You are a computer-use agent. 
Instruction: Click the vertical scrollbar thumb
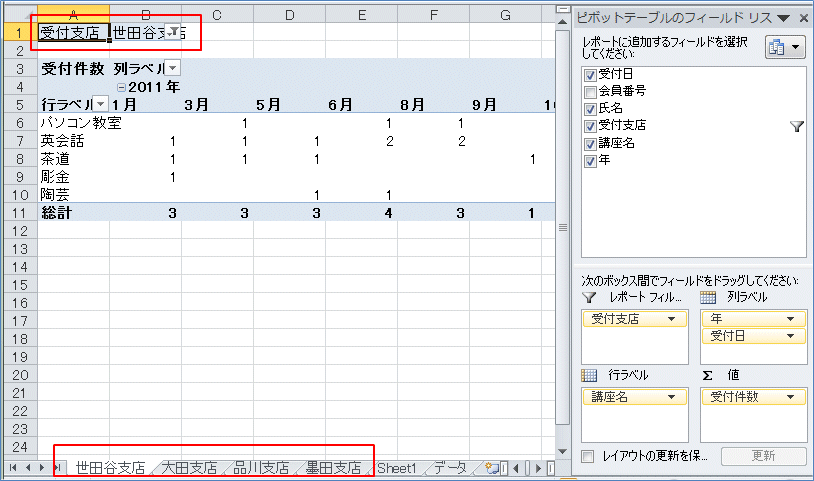pyautogui.click(x=562, y=227)
